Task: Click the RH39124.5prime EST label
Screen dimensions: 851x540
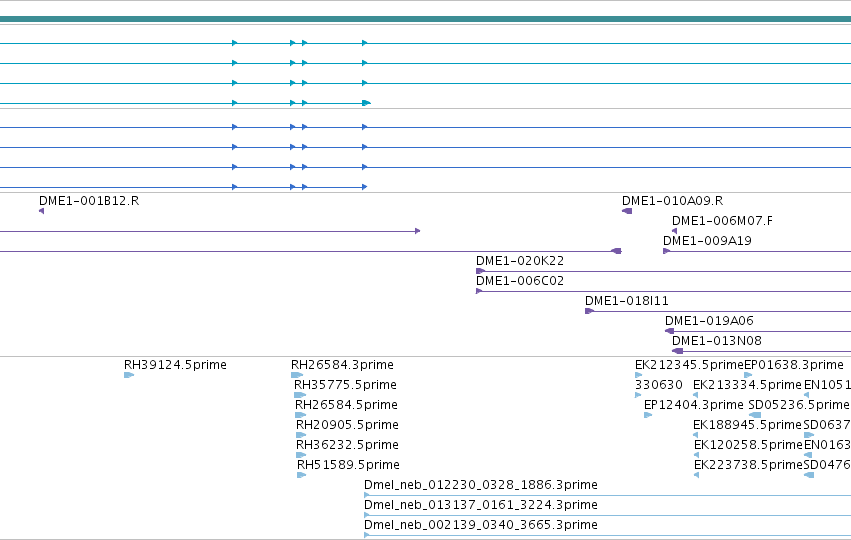Action: point(175,365)
